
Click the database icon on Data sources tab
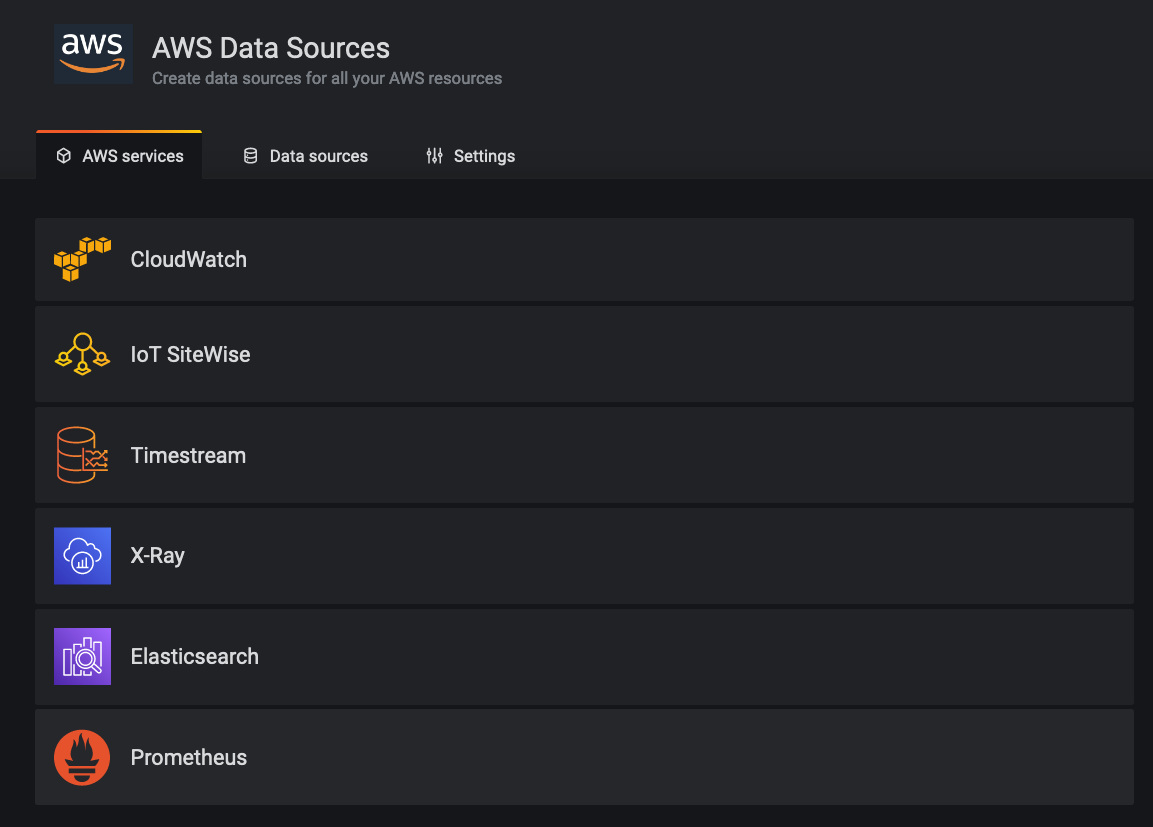coord(251,156)
